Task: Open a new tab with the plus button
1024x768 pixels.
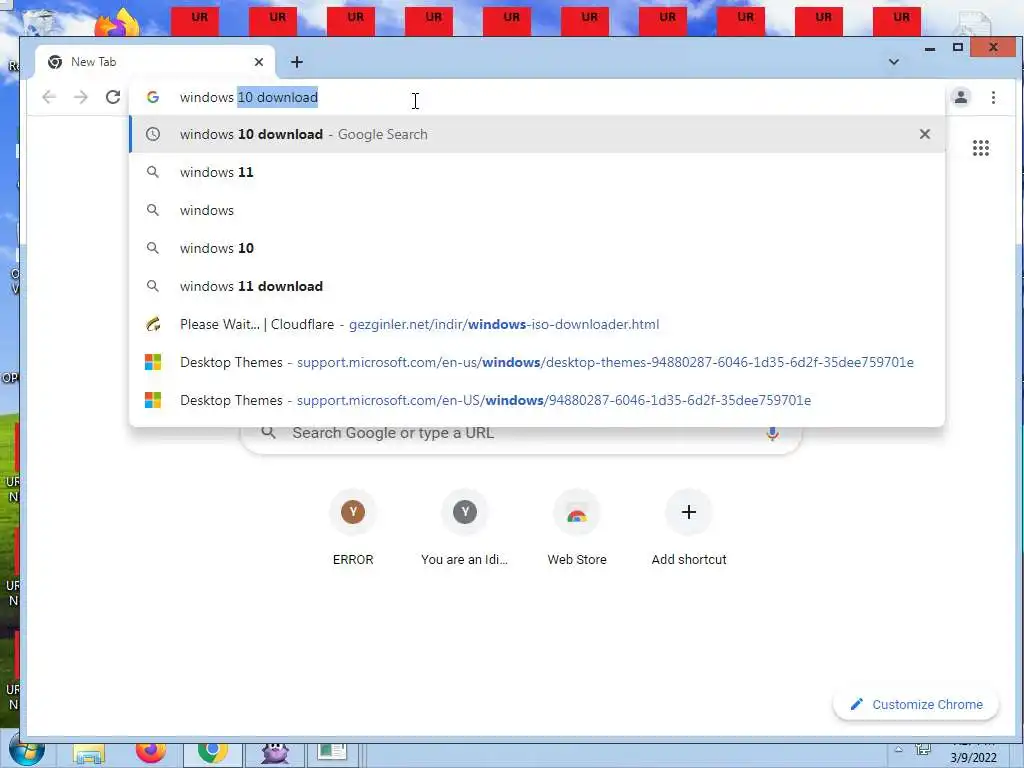Action: (297, 62)
